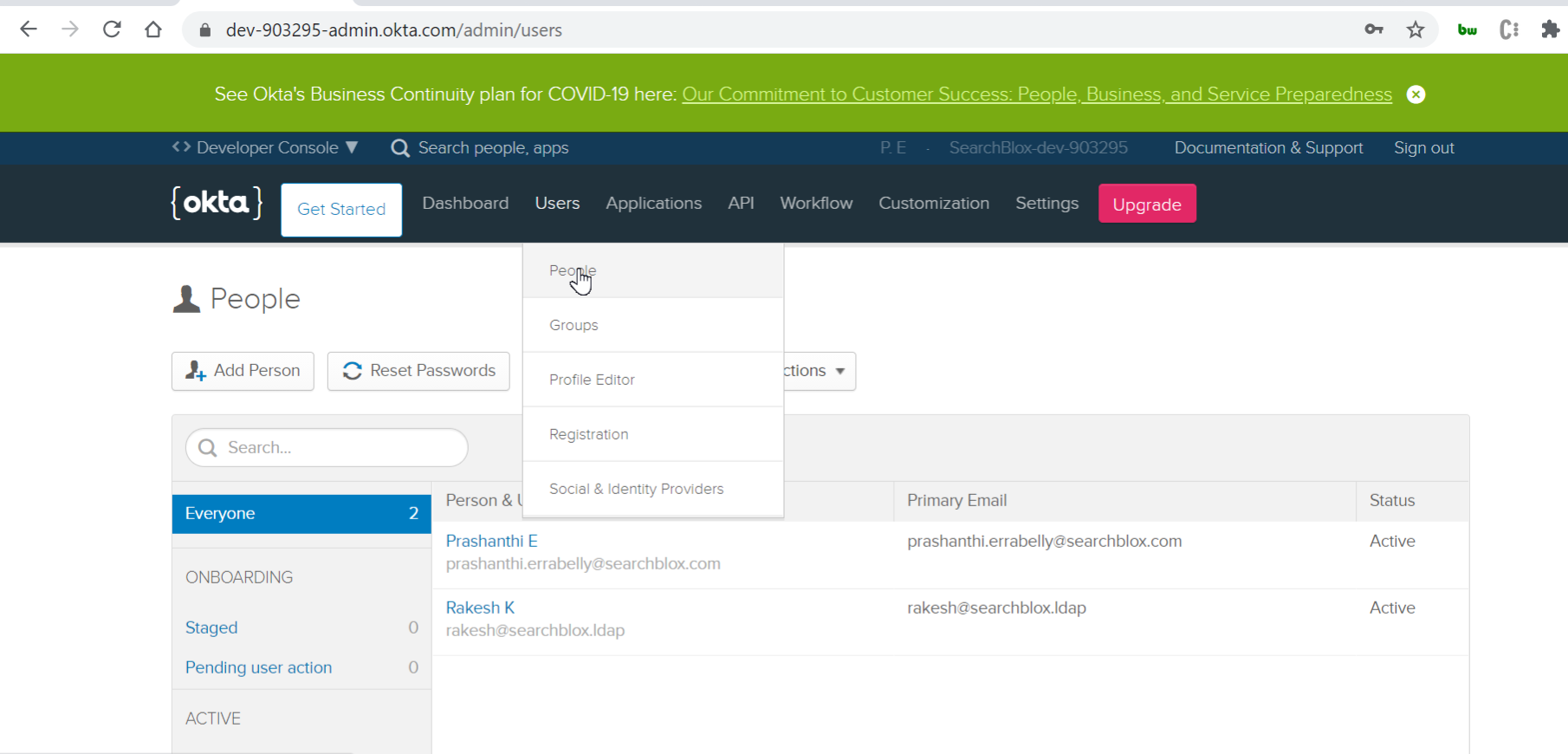This screenshot has height=754, width=1568.
Task: Filter by Staged users
Action: [x=211, y=627]
